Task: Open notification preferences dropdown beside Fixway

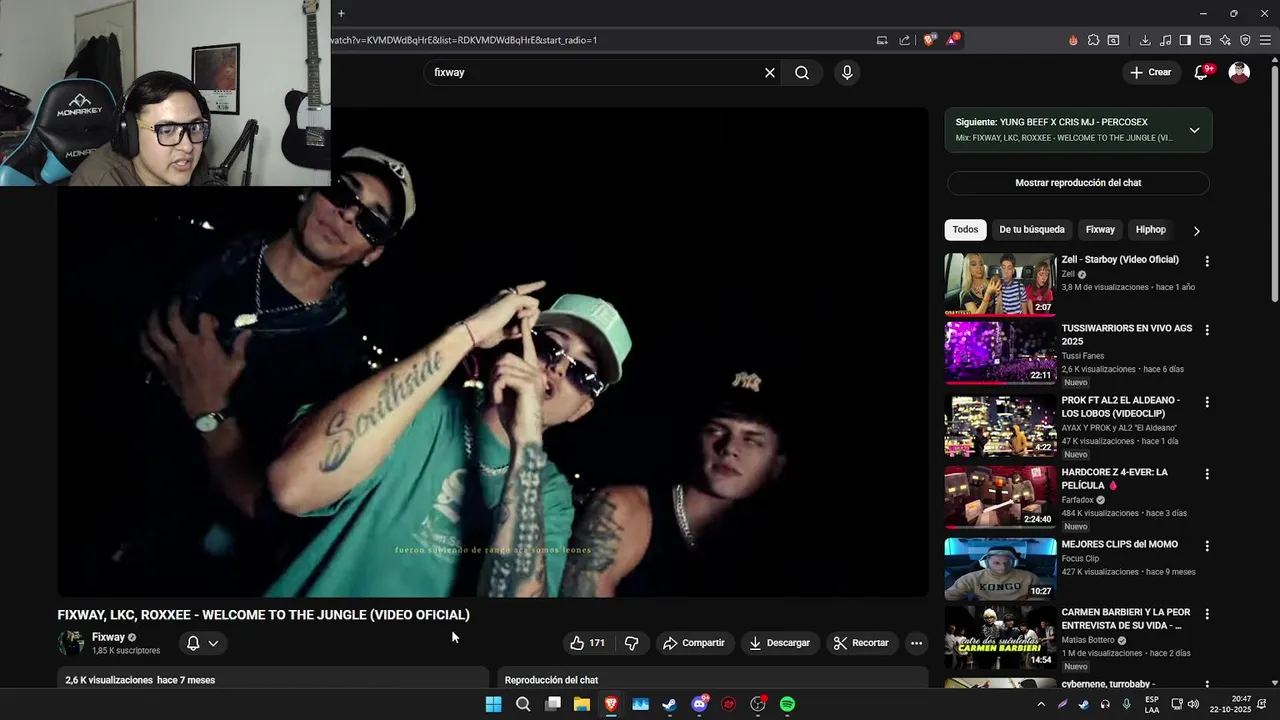Action: tap(202, 643)
